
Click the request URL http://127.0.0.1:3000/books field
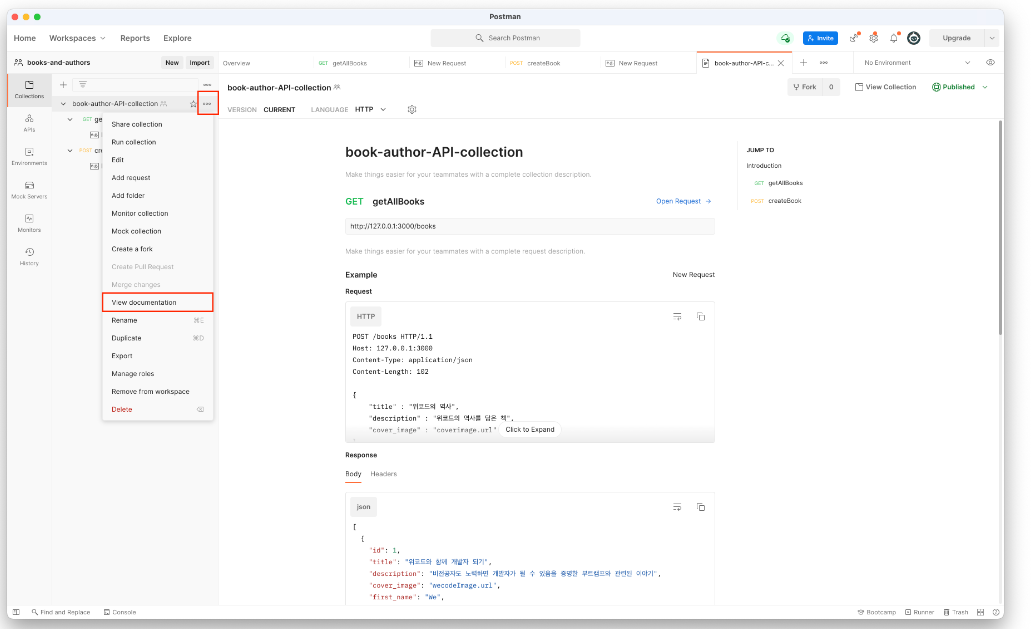coord(530,226)
